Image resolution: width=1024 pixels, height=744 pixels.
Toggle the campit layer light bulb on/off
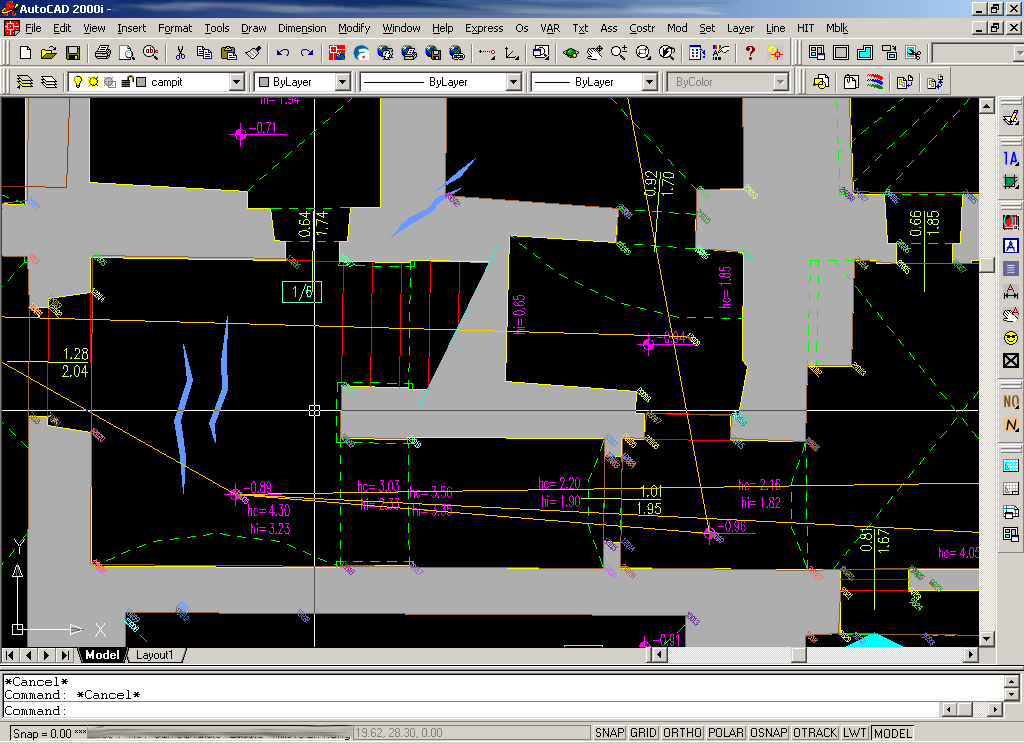coord(78,82)
